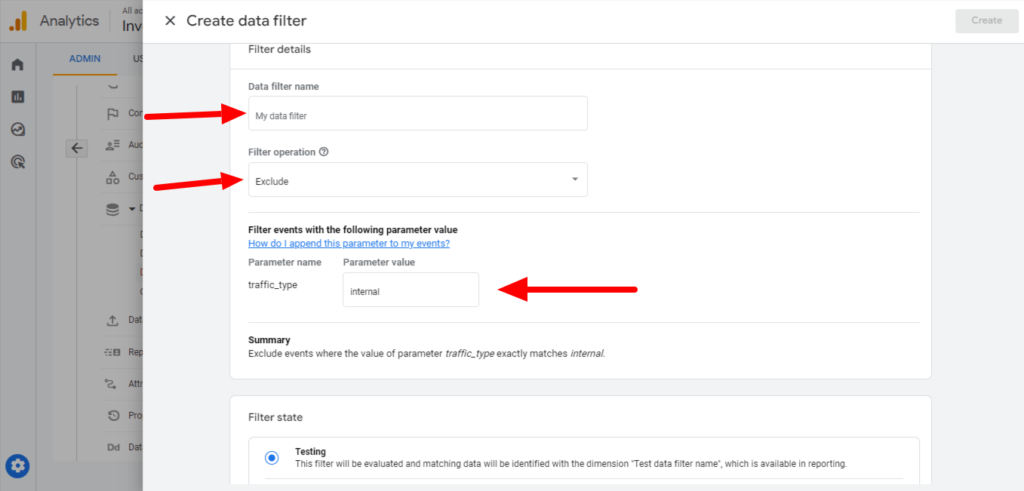Viewport: 1024px width, 491px height.
Task: Click the Admin gear icon
Action: coord(18,466)
